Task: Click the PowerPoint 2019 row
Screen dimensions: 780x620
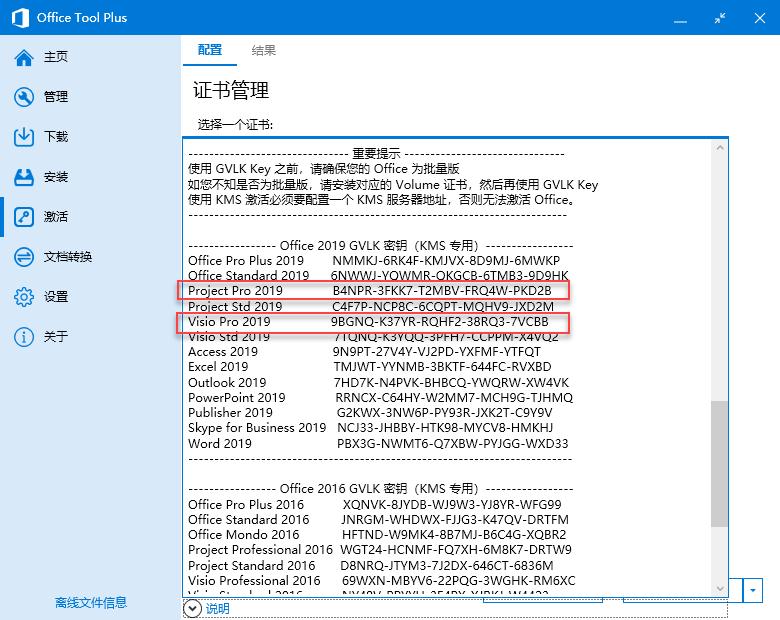Action: pos(380,397)
